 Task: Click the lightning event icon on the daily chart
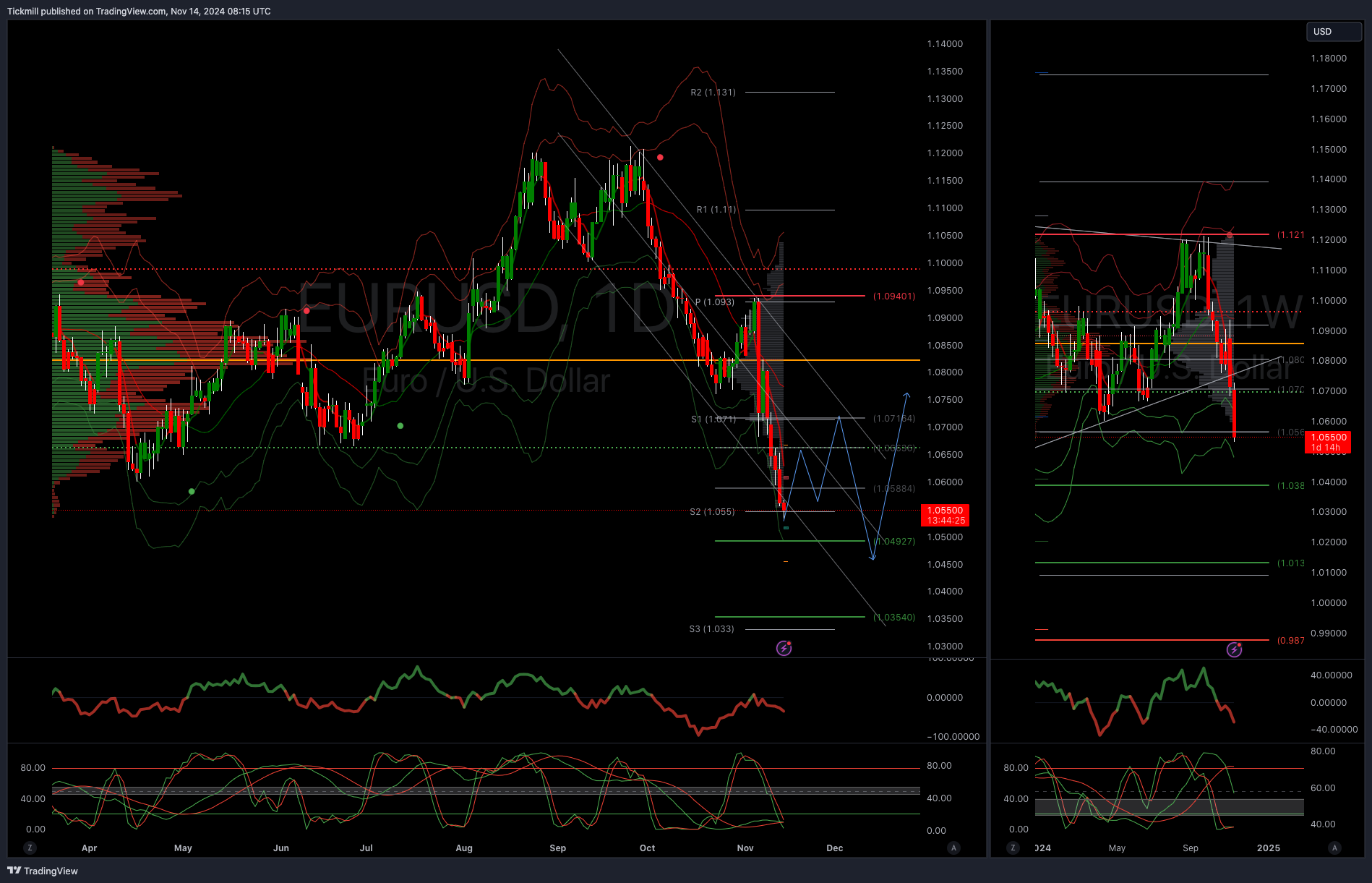pyautogui.click(x=784, y=648)
